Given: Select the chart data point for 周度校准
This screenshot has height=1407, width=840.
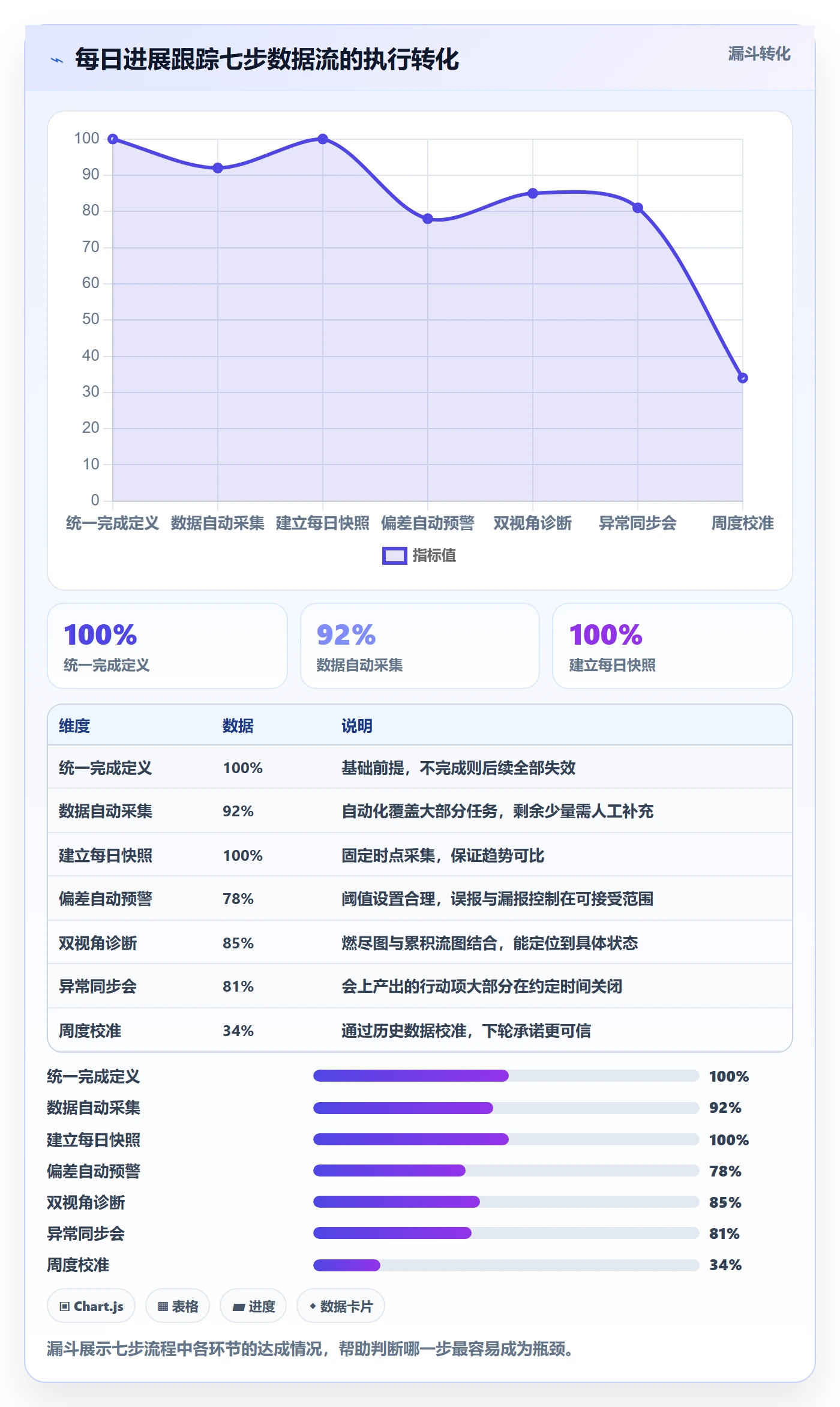Looking at the screenshot, I should click(743, 378).
